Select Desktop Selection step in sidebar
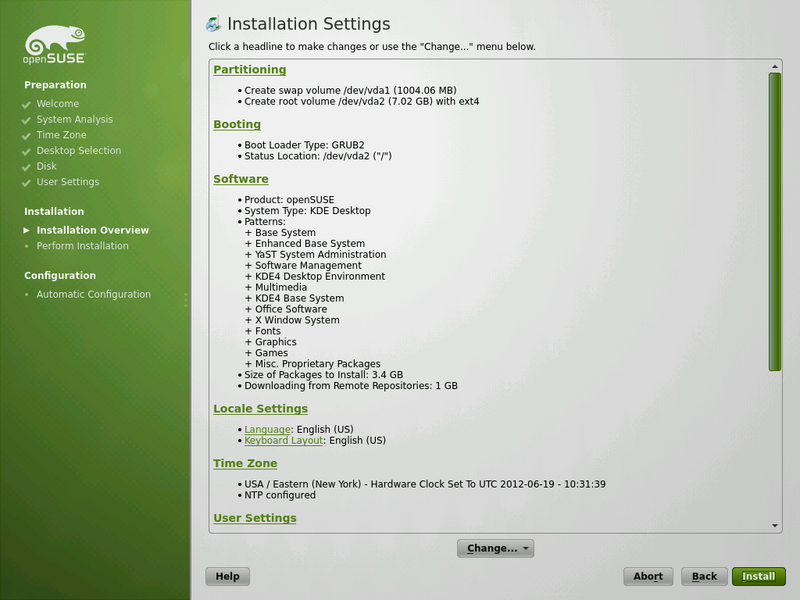Screen dimensions: 800x600 click(79, 151)
